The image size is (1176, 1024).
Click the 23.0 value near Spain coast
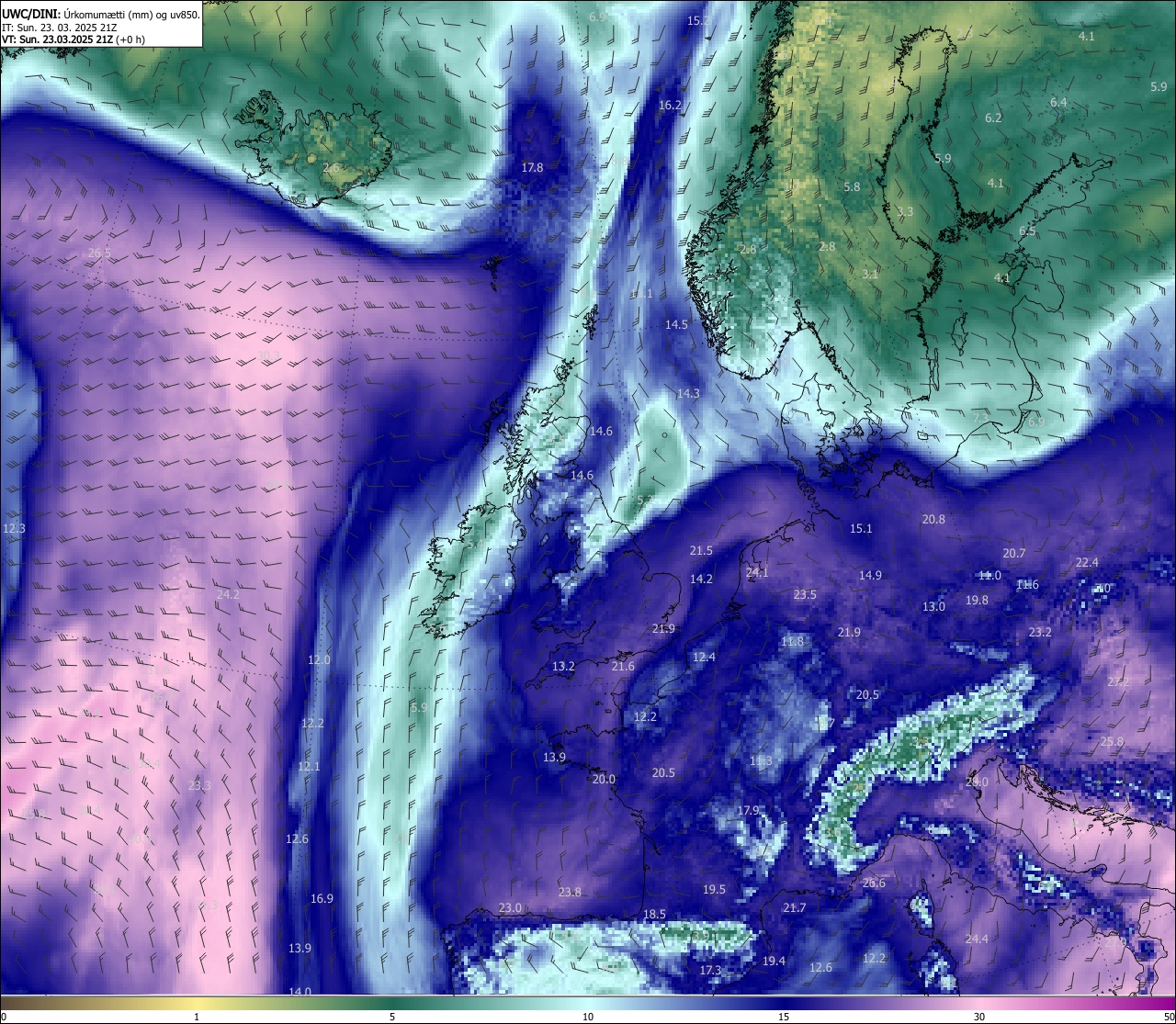[510, 907]
